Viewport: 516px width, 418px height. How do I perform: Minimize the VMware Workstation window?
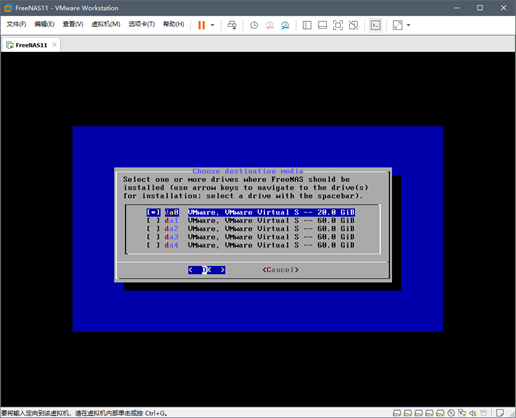[457, 8]
